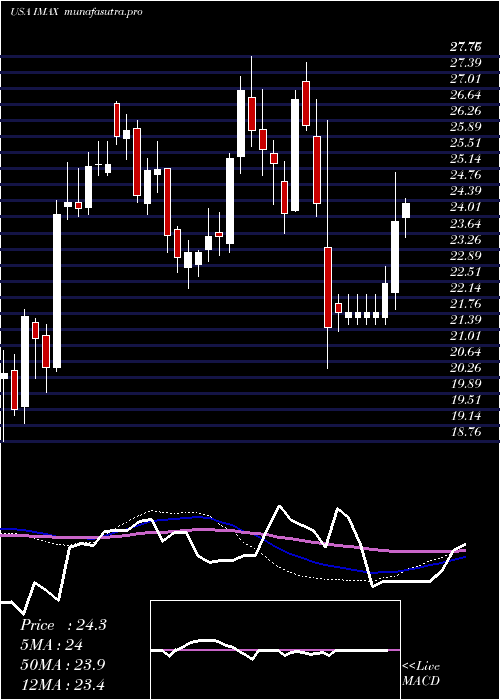Click the 20.26 price axis label

tap(466, 368)
